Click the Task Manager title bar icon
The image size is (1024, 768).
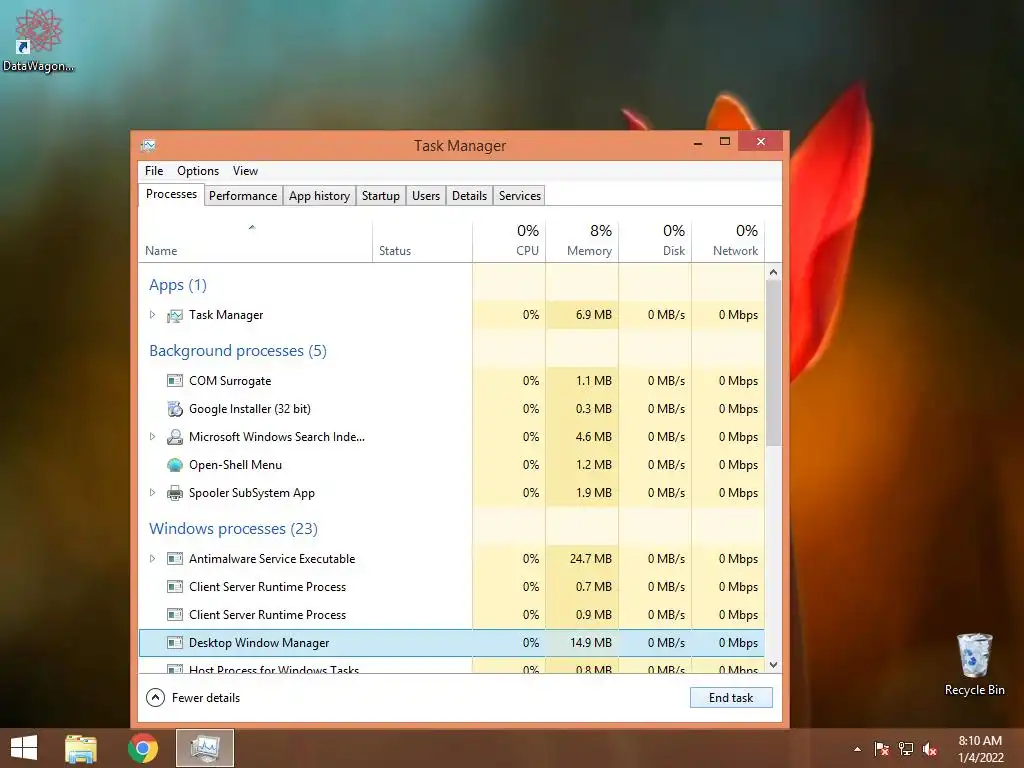pyautogui.click(x=148, y=145)
